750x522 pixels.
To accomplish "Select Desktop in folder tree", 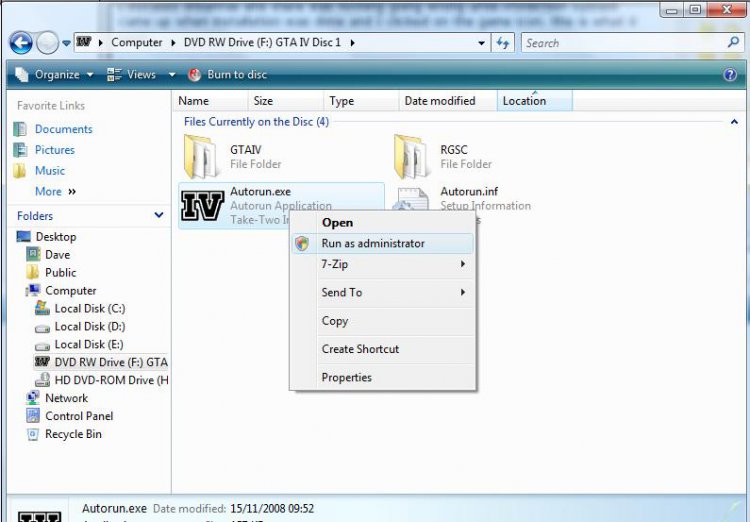I will coord(55,237).
